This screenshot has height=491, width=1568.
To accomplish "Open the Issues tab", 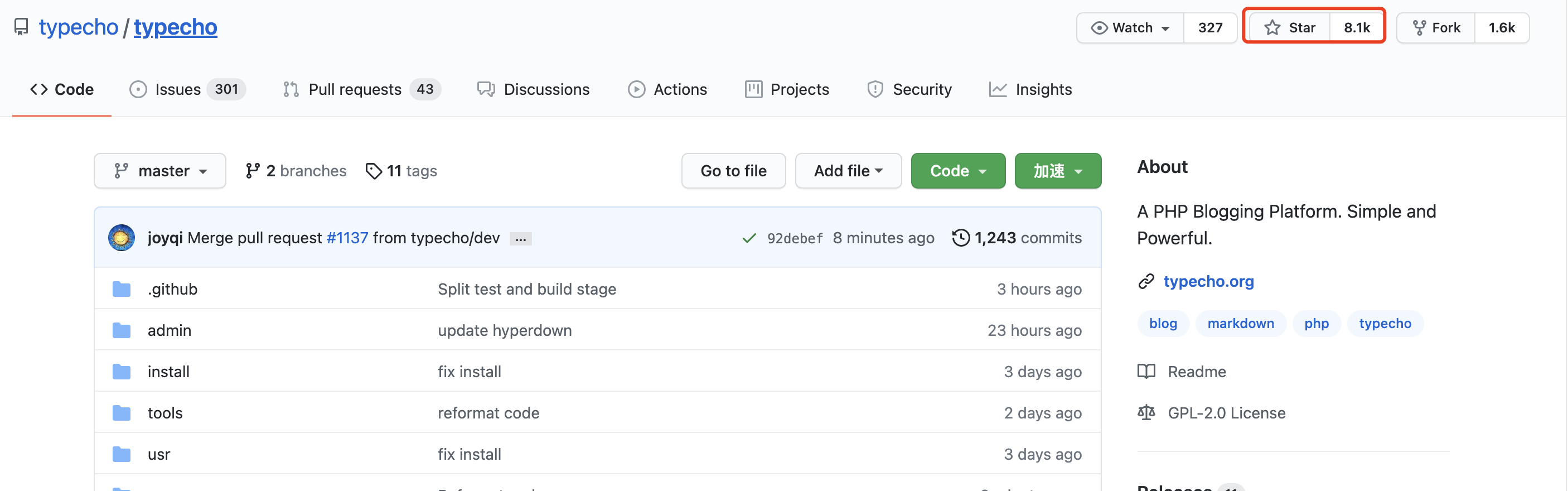I will pyautogui.click(x=187, y=89).
